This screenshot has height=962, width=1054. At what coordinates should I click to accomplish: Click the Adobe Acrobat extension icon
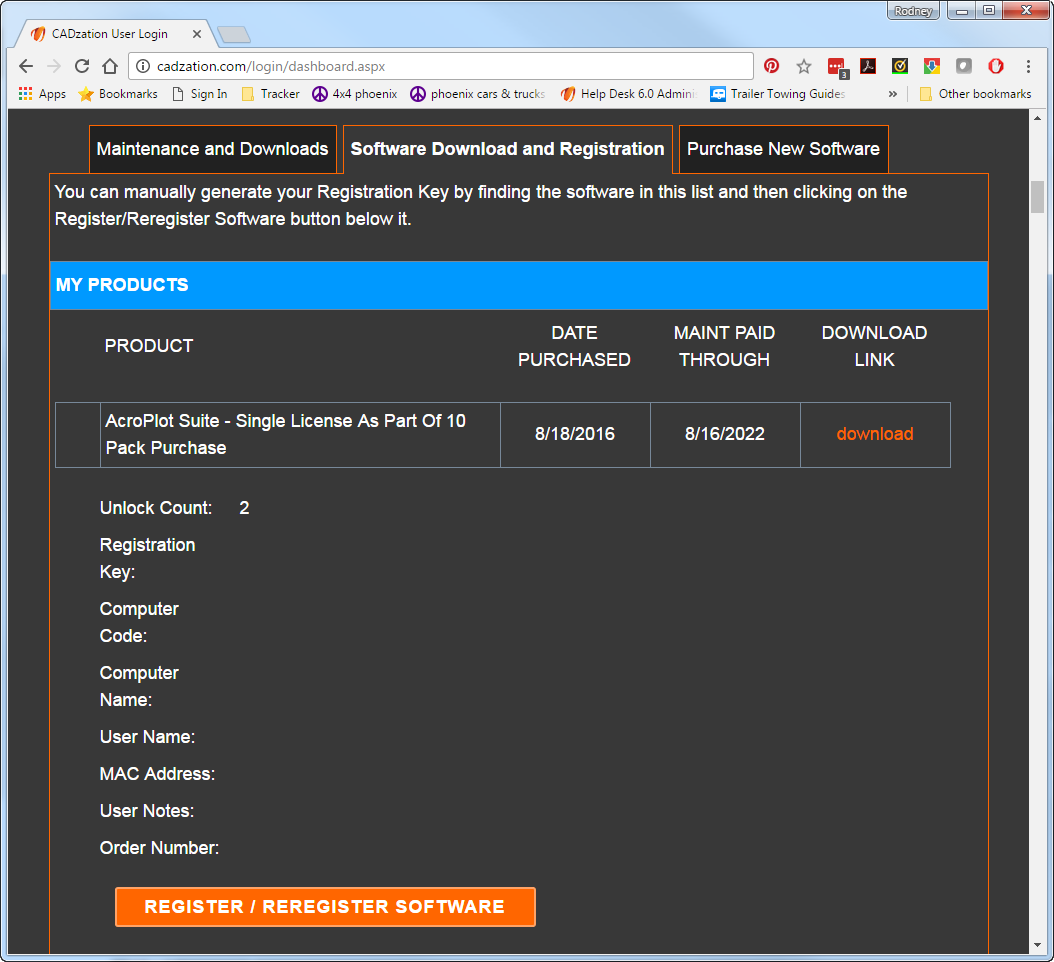click(x=868, y=66)
